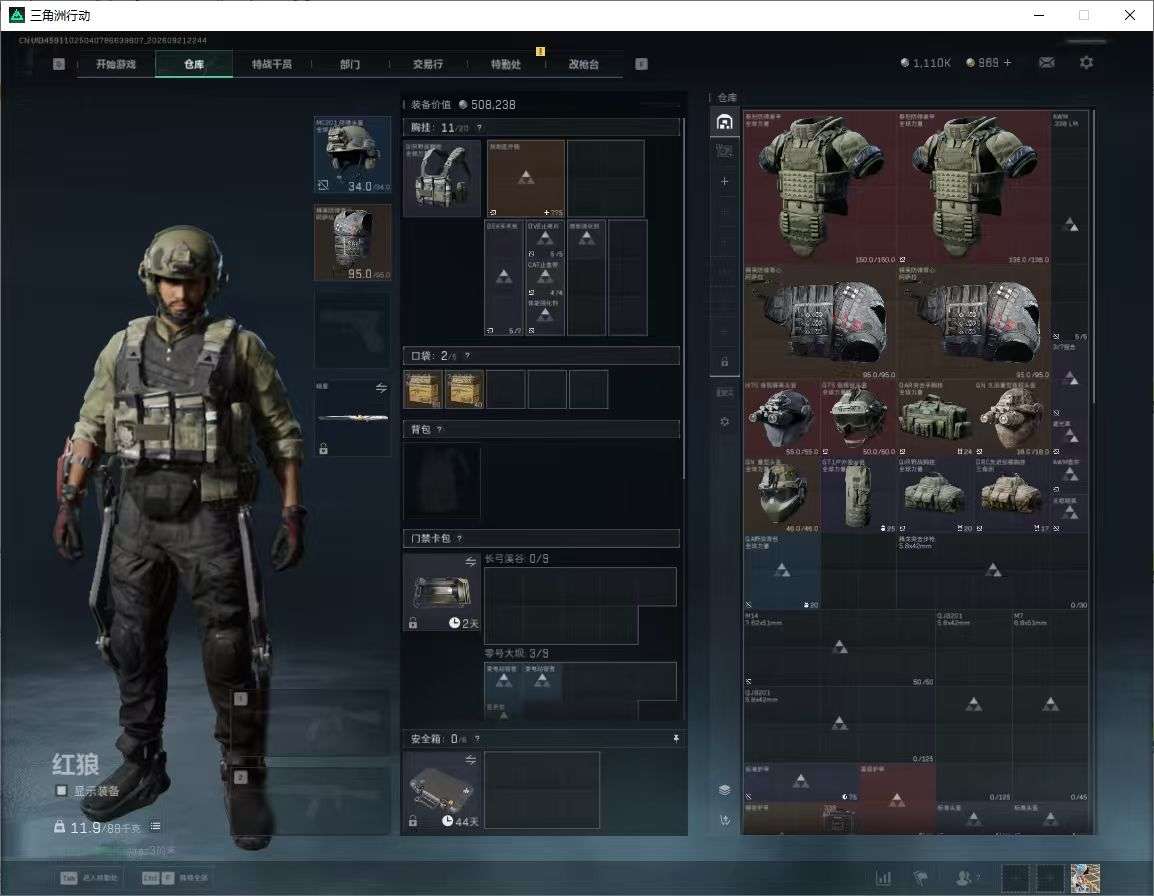Select left 95.0/95.0 armor in warehouse

[x=820, y=322]
